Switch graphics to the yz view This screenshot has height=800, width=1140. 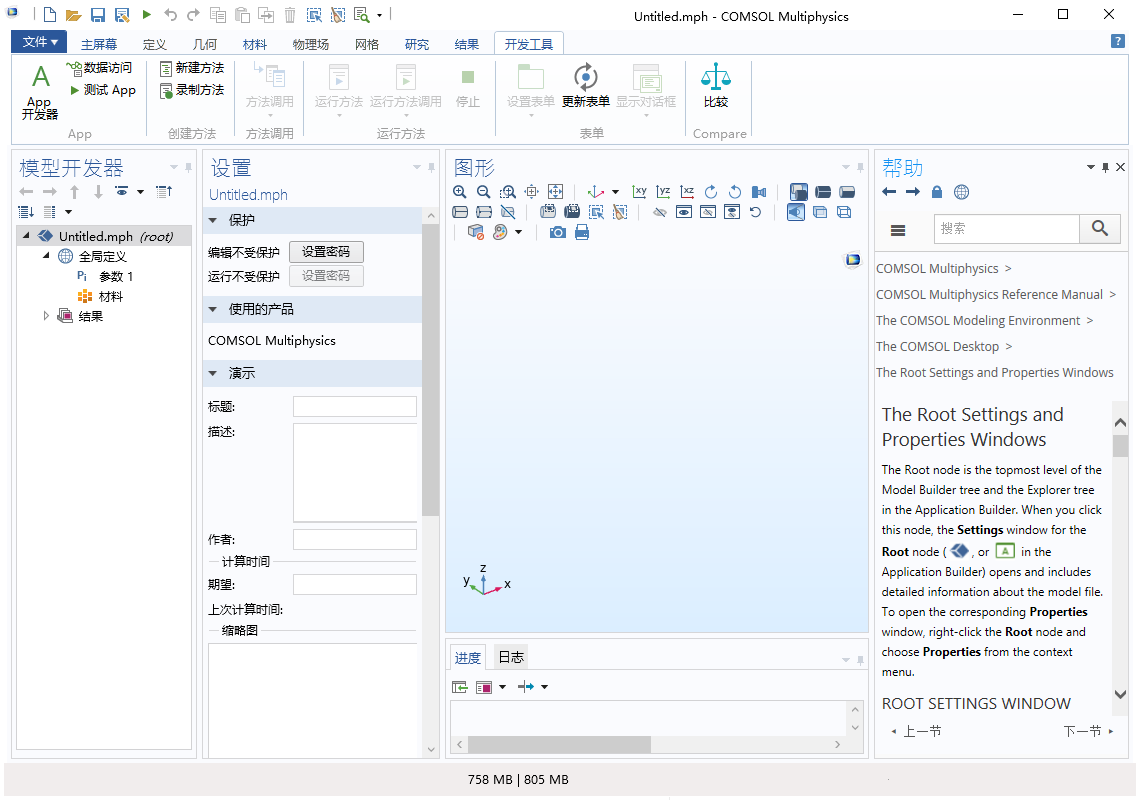pyautogui.click(x=663, y=192)
